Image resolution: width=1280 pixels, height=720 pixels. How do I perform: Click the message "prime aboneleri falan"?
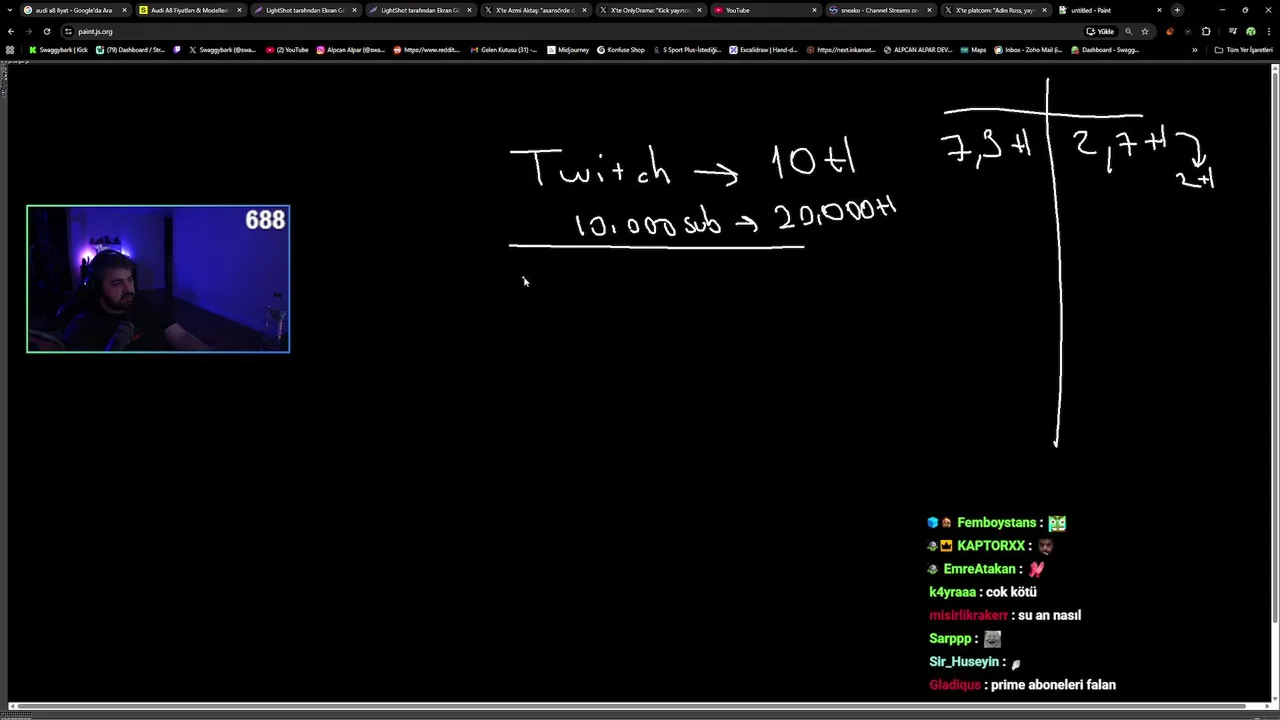click(1053, 685)
